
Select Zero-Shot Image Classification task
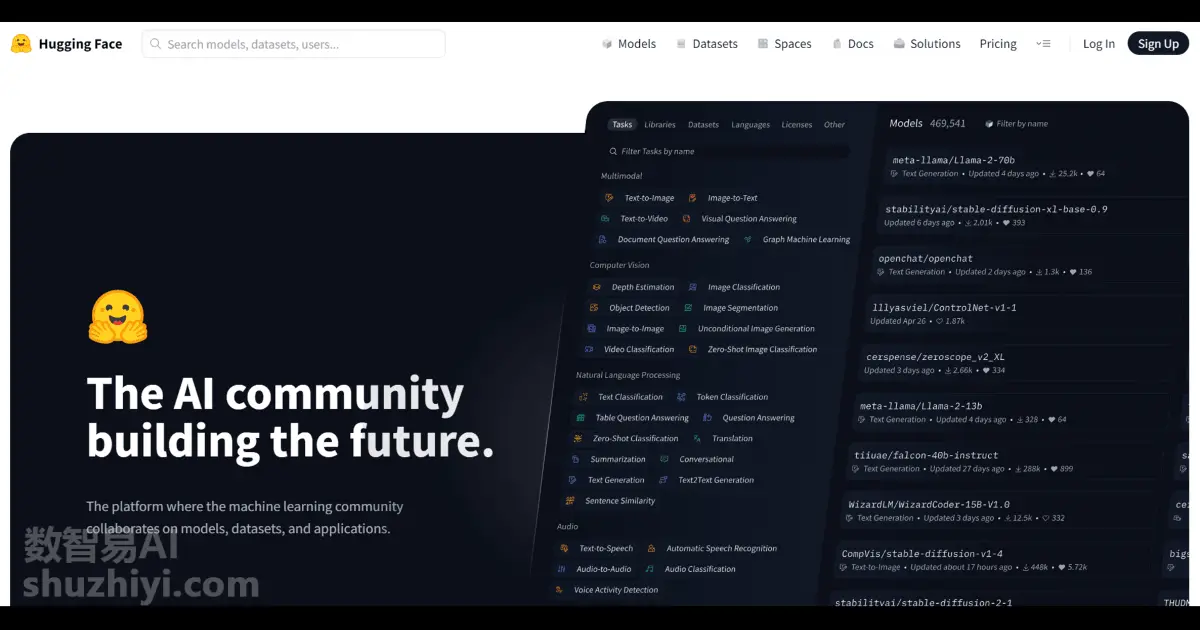tap(762, 350)
